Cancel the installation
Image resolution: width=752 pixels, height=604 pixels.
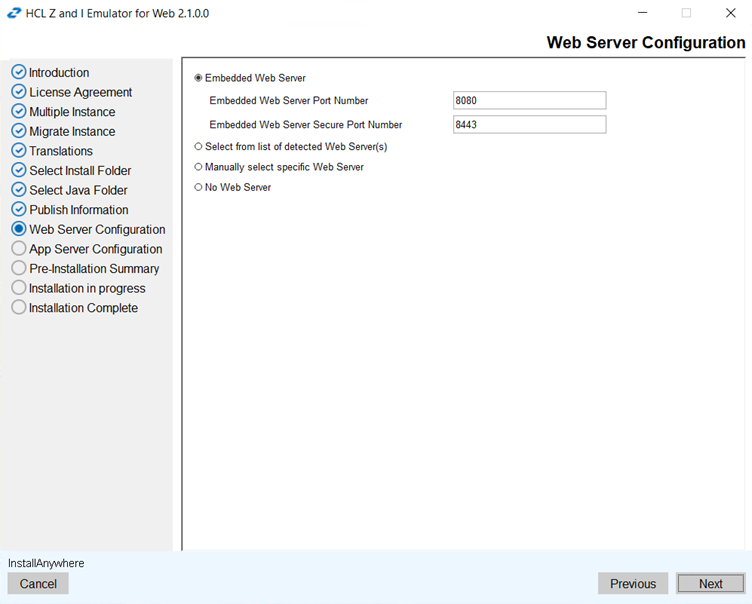[38, 583]
